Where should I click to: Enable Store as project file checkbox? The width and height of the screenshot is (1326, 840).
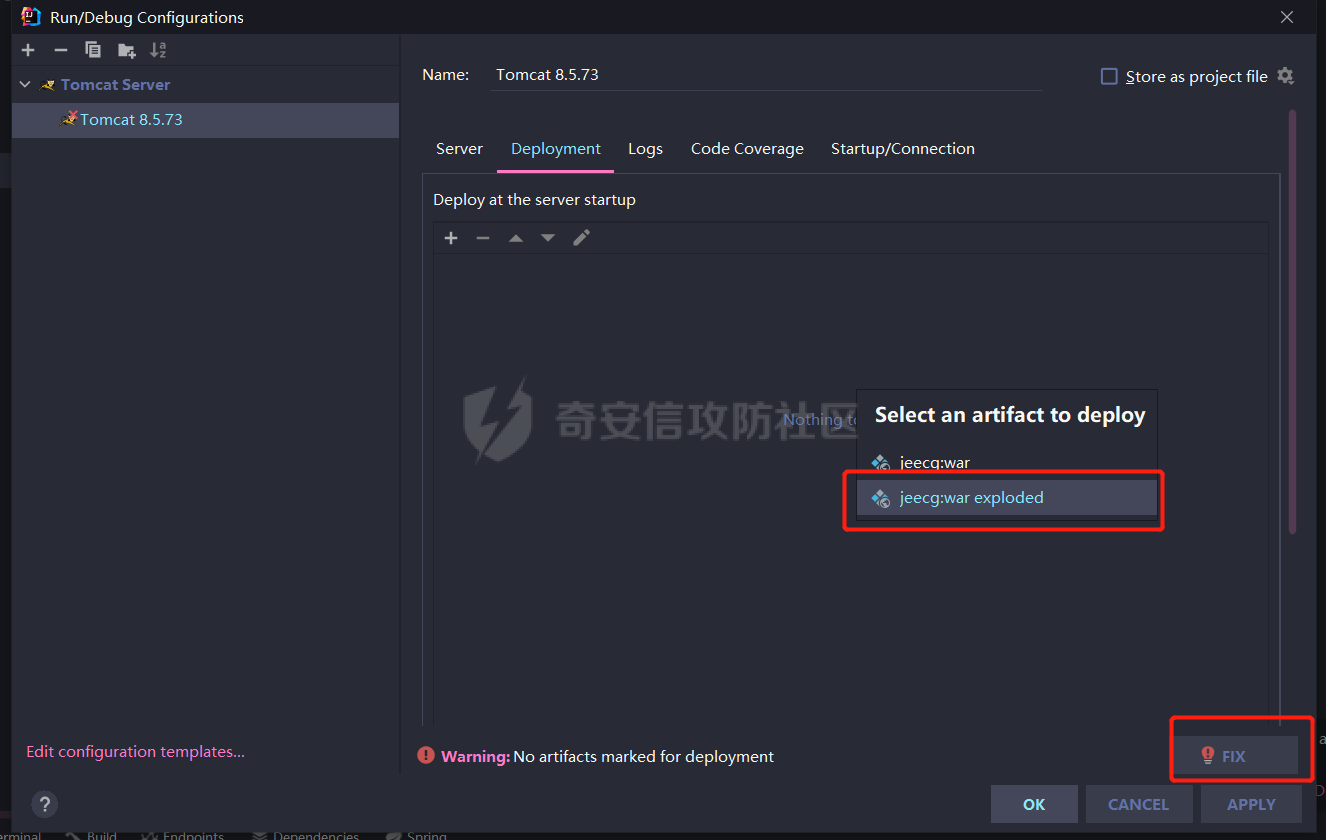(x=1109, y=77)
